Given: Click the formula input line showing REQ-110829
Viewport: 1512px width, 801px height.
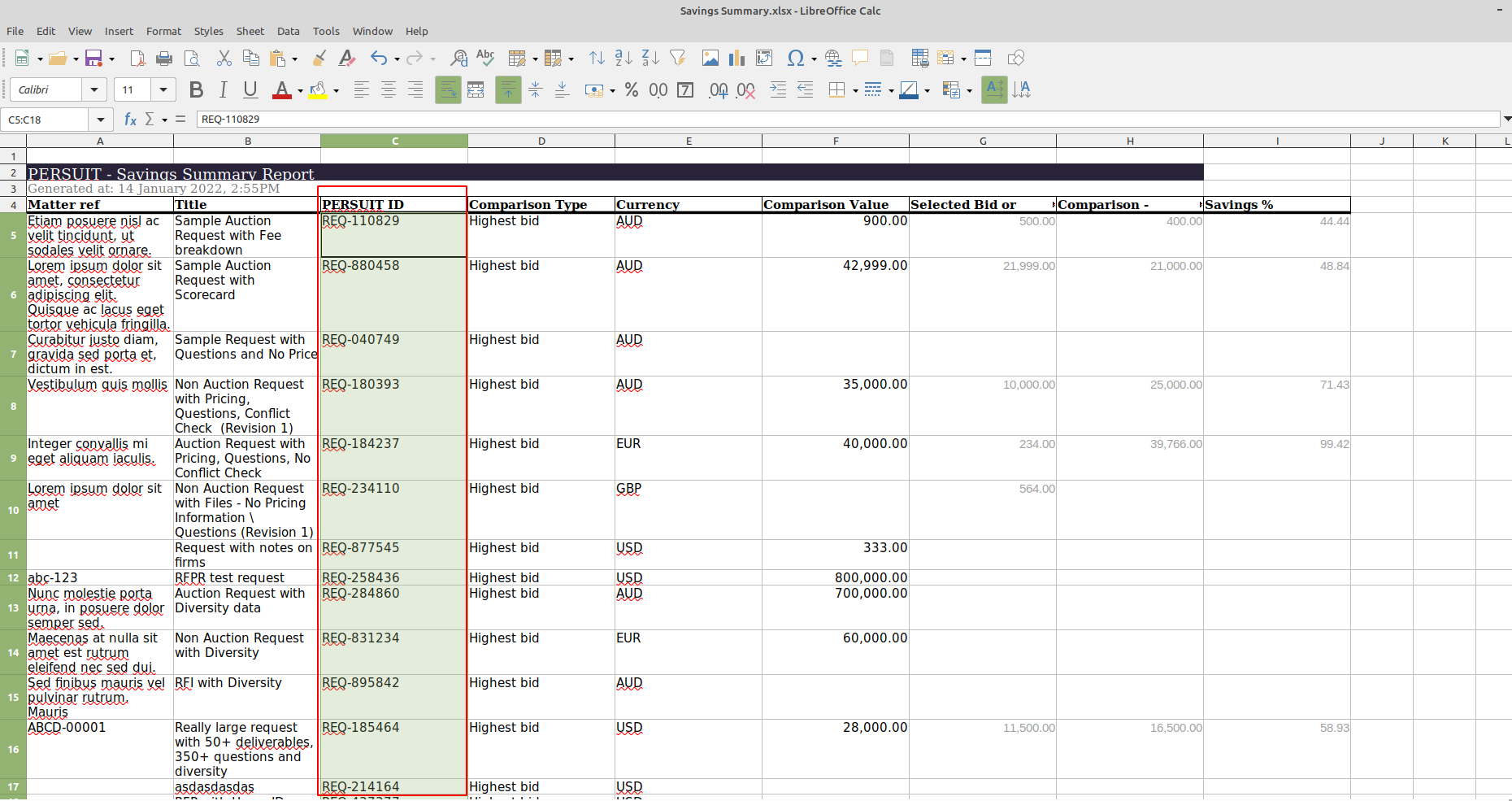Looking at the screenshot, I should (x=848, y=120).
